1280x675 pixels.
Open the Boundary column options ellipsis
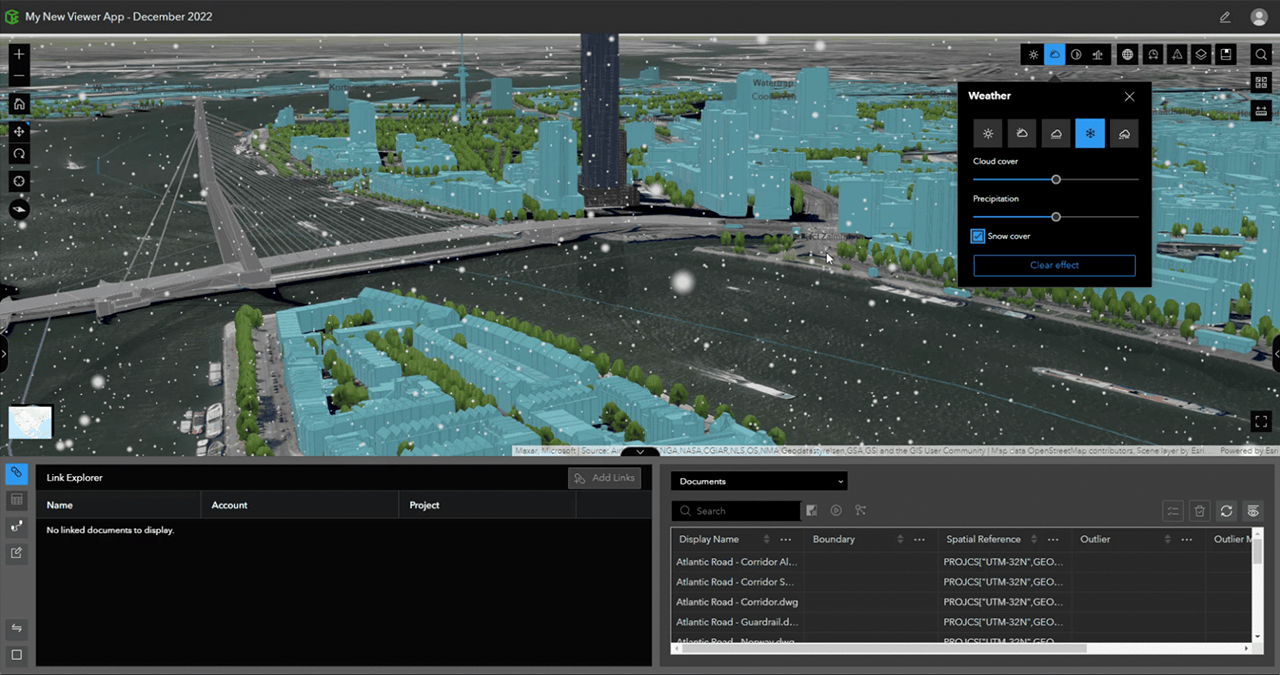coord(918,539)
